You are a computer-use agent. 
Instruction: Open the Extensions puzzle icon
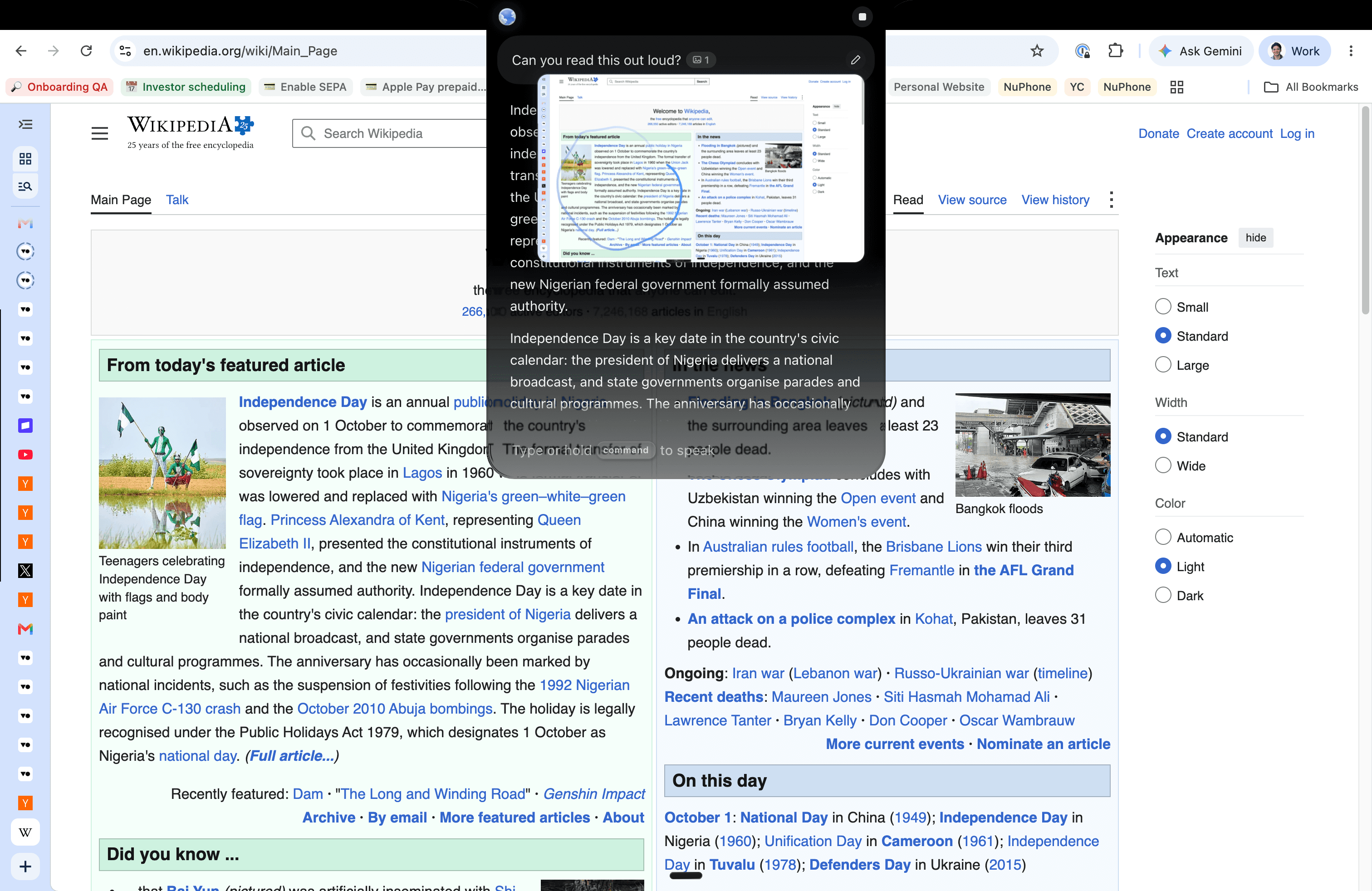click(1116, 51)
